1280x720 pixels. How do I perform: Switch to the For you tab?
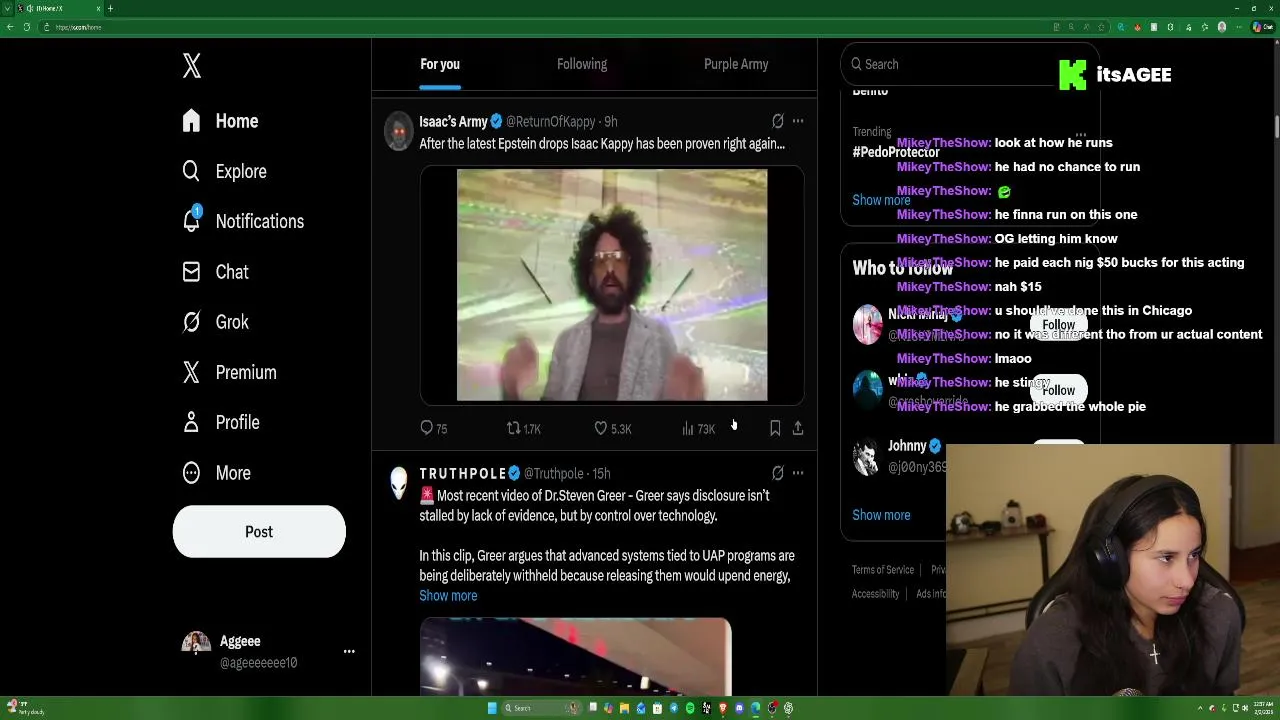(440, 64)
